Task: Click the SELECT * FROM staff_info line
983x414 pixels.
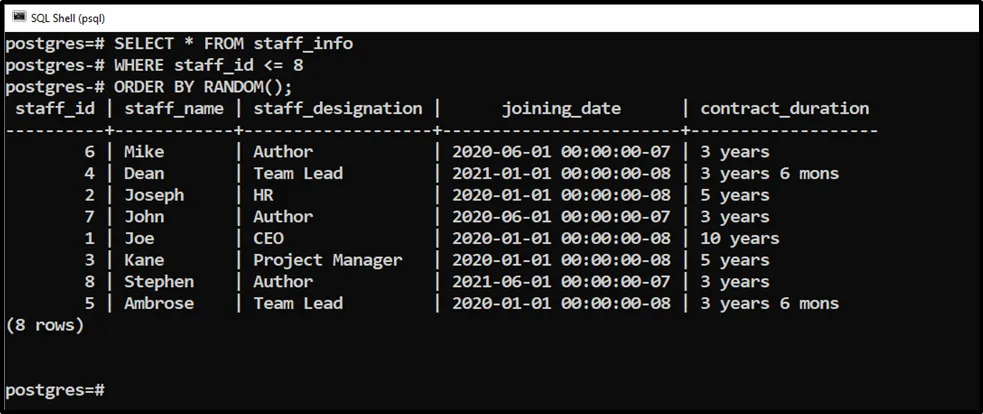Action: [x=233, y=44]
